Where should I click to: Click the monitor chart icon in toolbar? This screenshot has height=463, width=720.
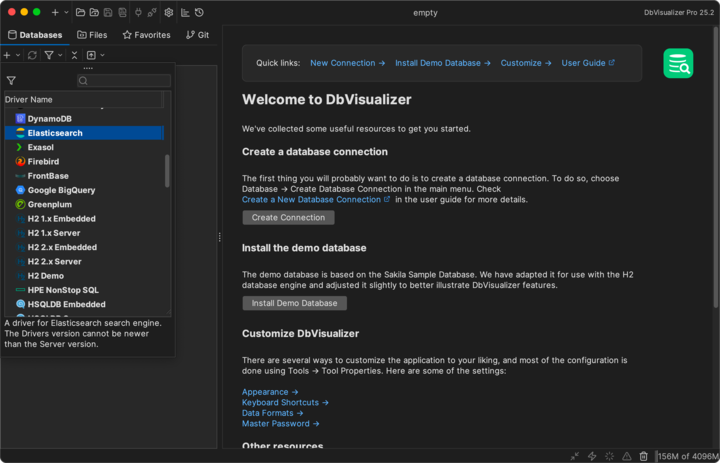point(185,12)
